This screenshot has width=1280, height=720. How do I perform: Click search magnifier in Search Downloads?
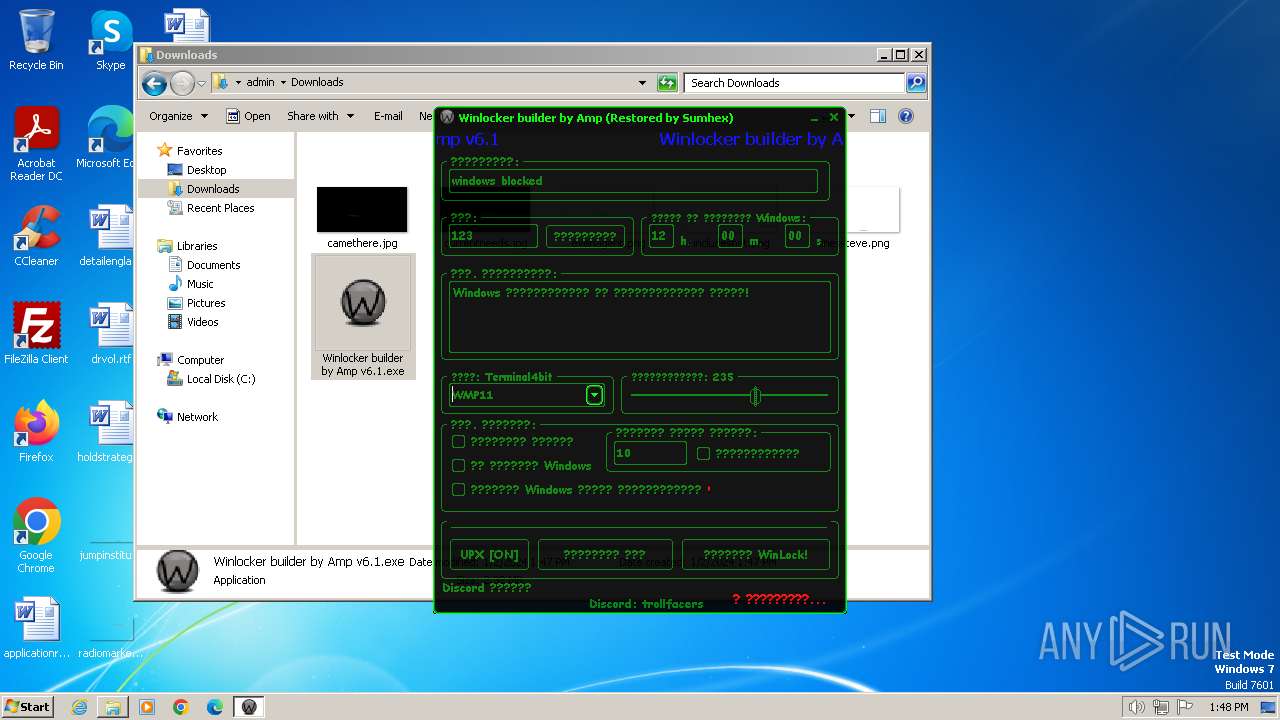pyautogui.click(x=916, y=83)
